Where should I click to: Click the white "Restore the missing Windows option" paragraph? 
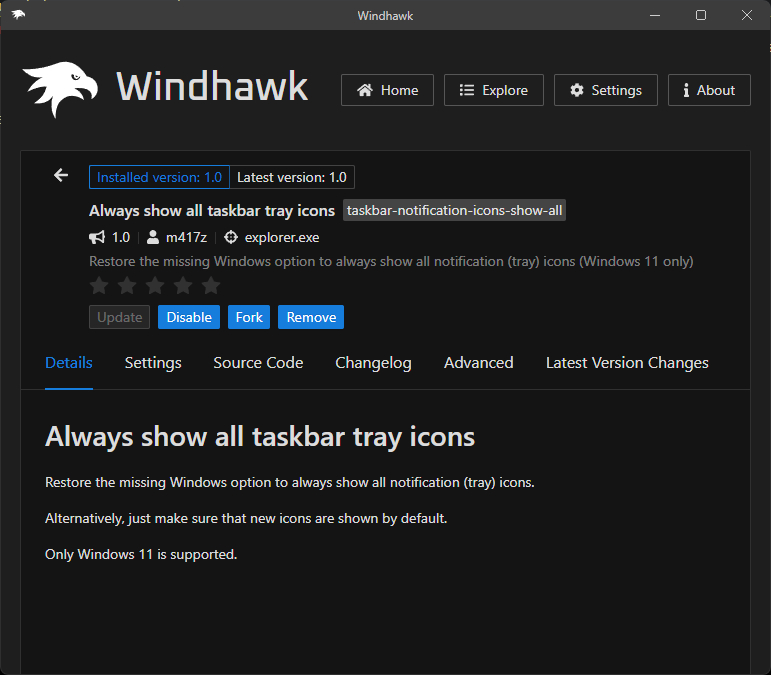(x=290, y=482)
